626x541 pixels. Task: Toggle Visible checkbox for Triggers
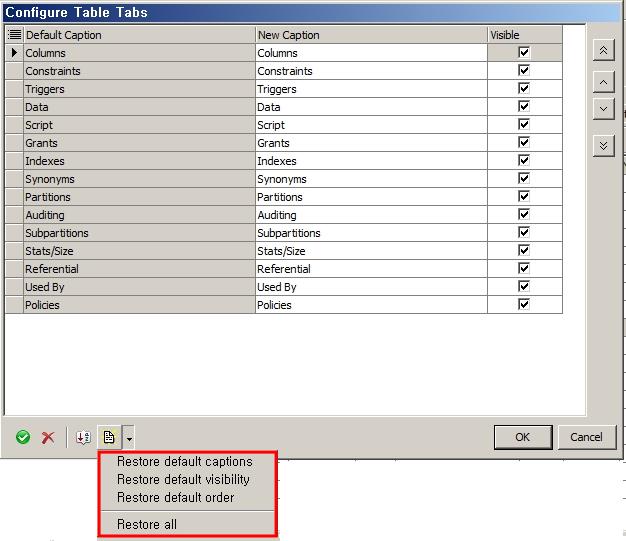(524, 89)
